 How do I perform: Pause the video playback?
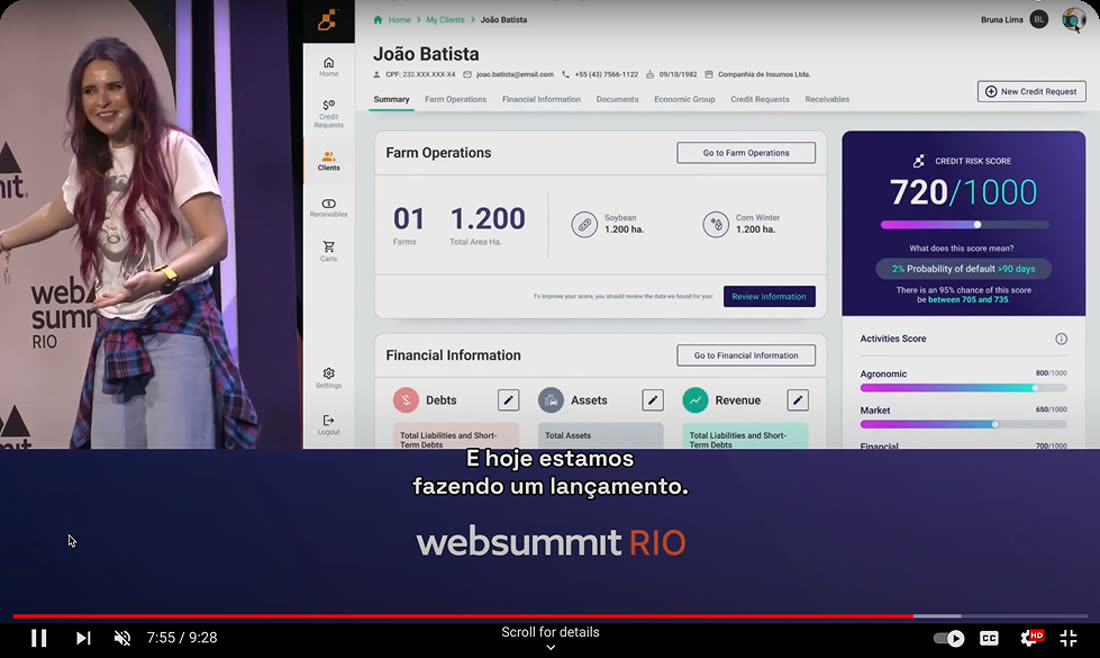[39, 638]
